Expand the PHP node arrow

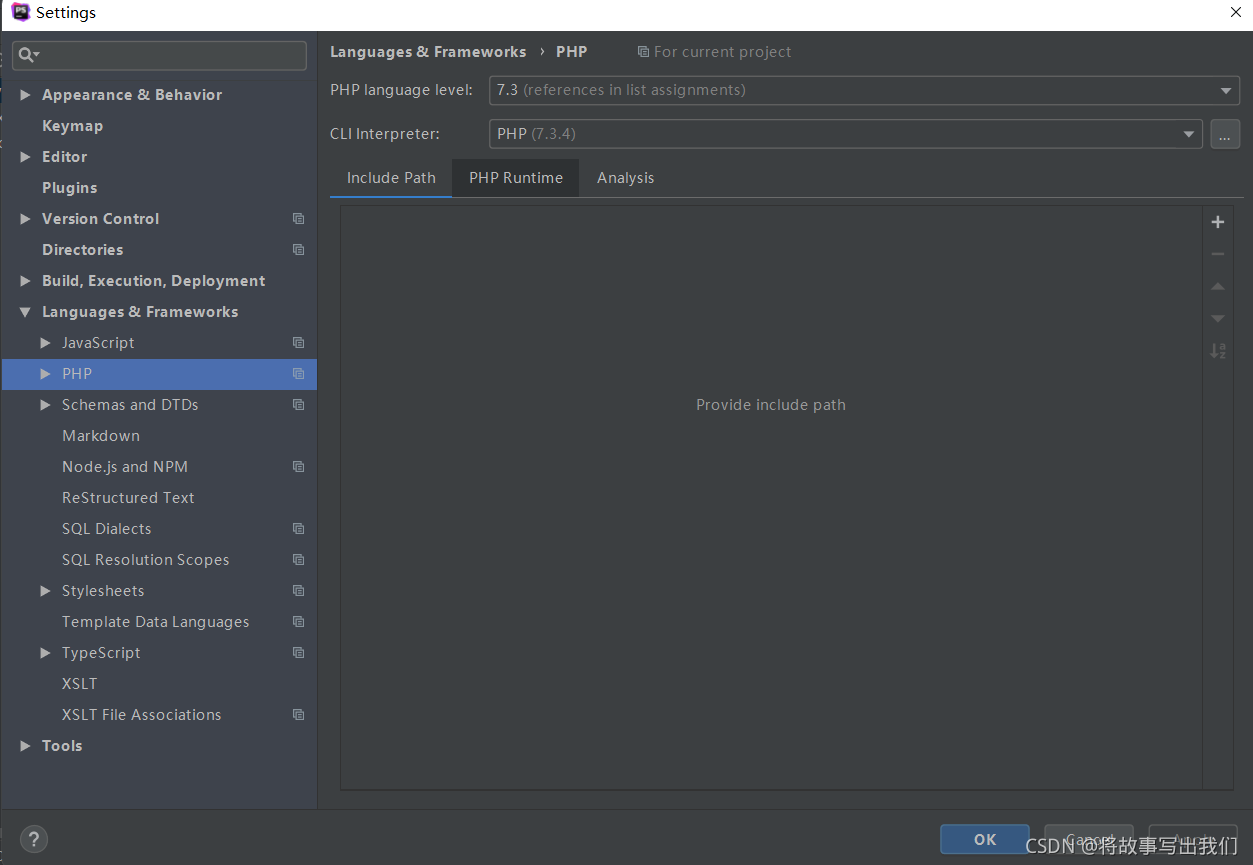(45, 374)
